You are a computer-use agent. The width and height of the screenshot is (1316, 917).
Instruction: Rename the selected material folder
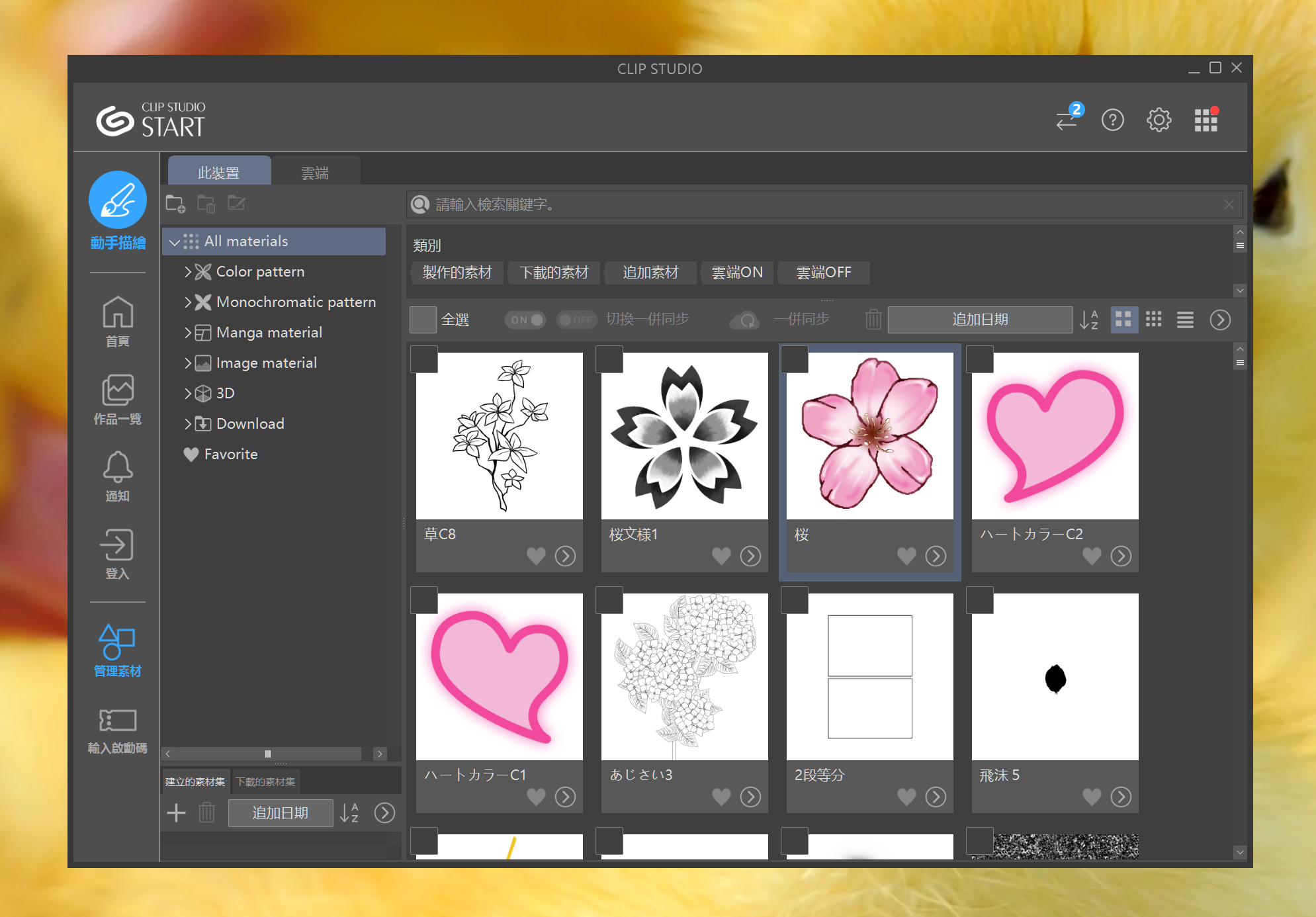pos(236,203)
